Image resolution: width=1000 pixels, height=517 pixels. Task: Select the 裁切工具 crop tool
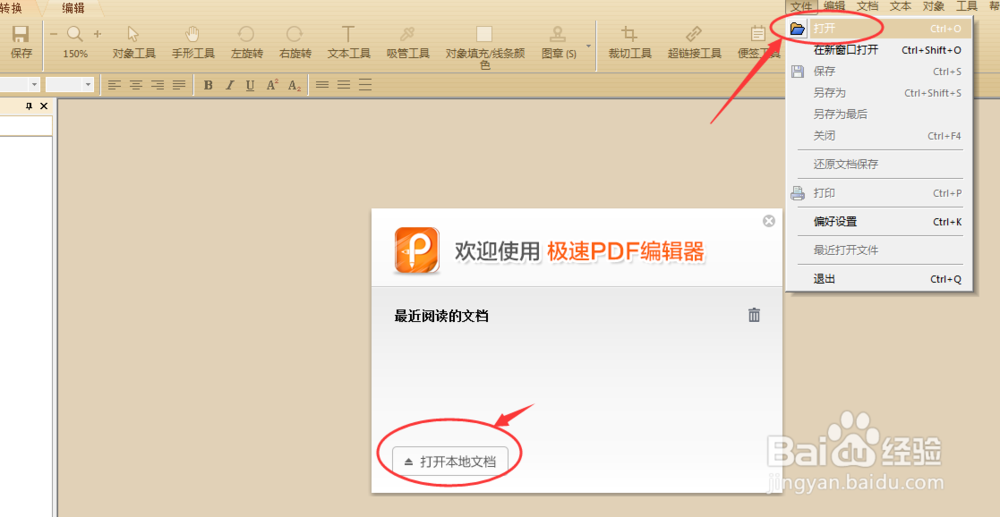[x=630, y=42]
